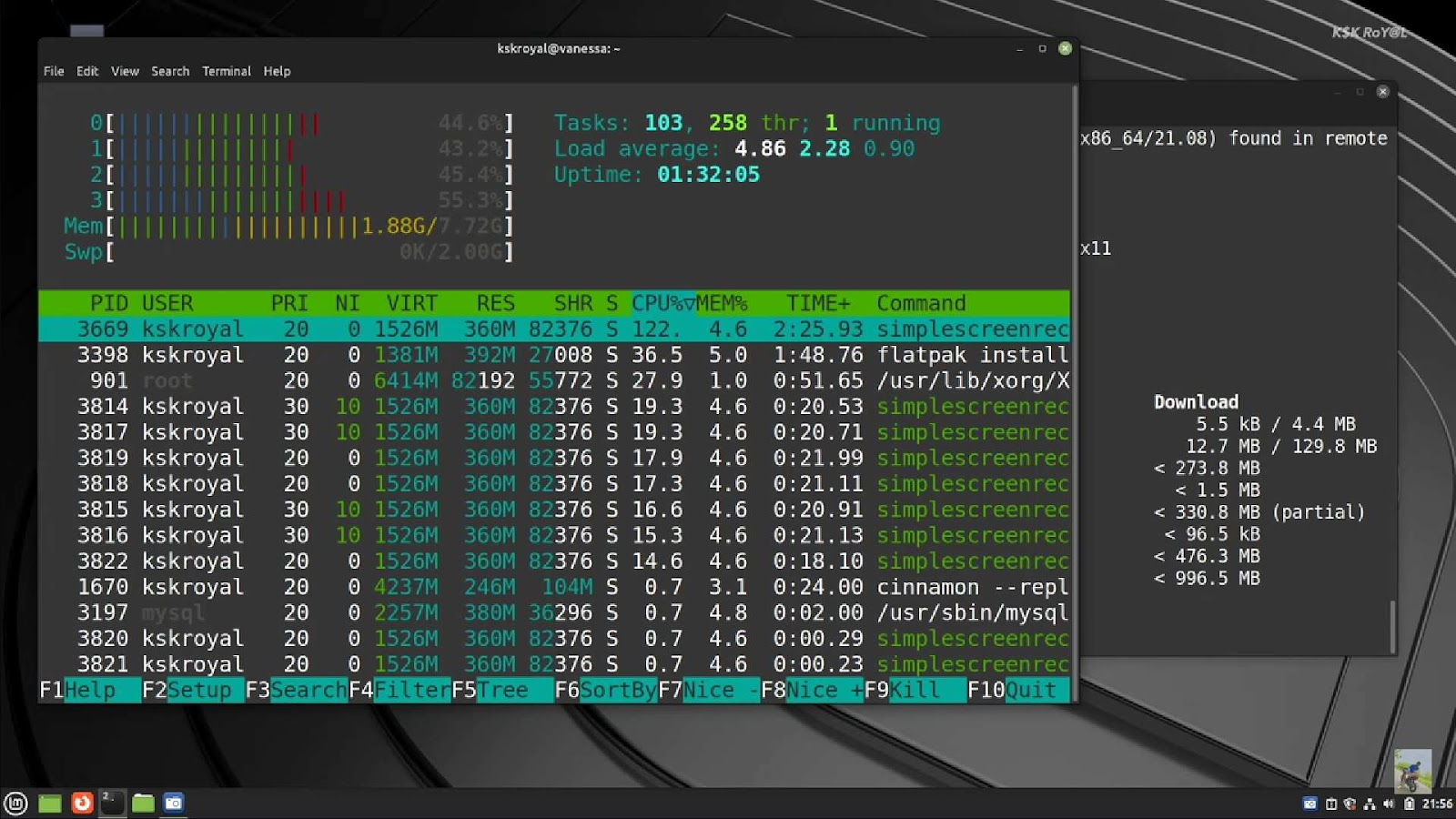This screenshot has width=1456, height=819.
Task: Open the Search menu in terminal
Action: coord(170,71)
